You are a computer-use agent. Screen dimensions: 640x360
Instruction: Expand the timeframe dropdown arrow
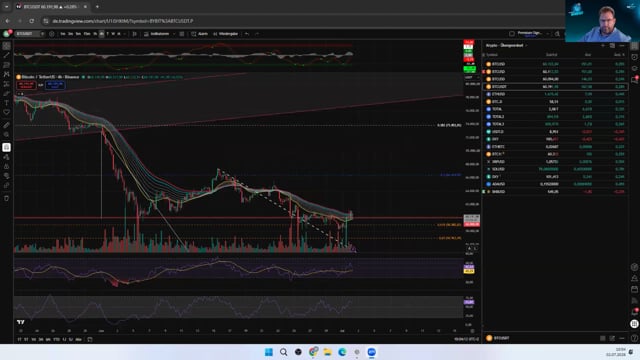coord(124,34)
